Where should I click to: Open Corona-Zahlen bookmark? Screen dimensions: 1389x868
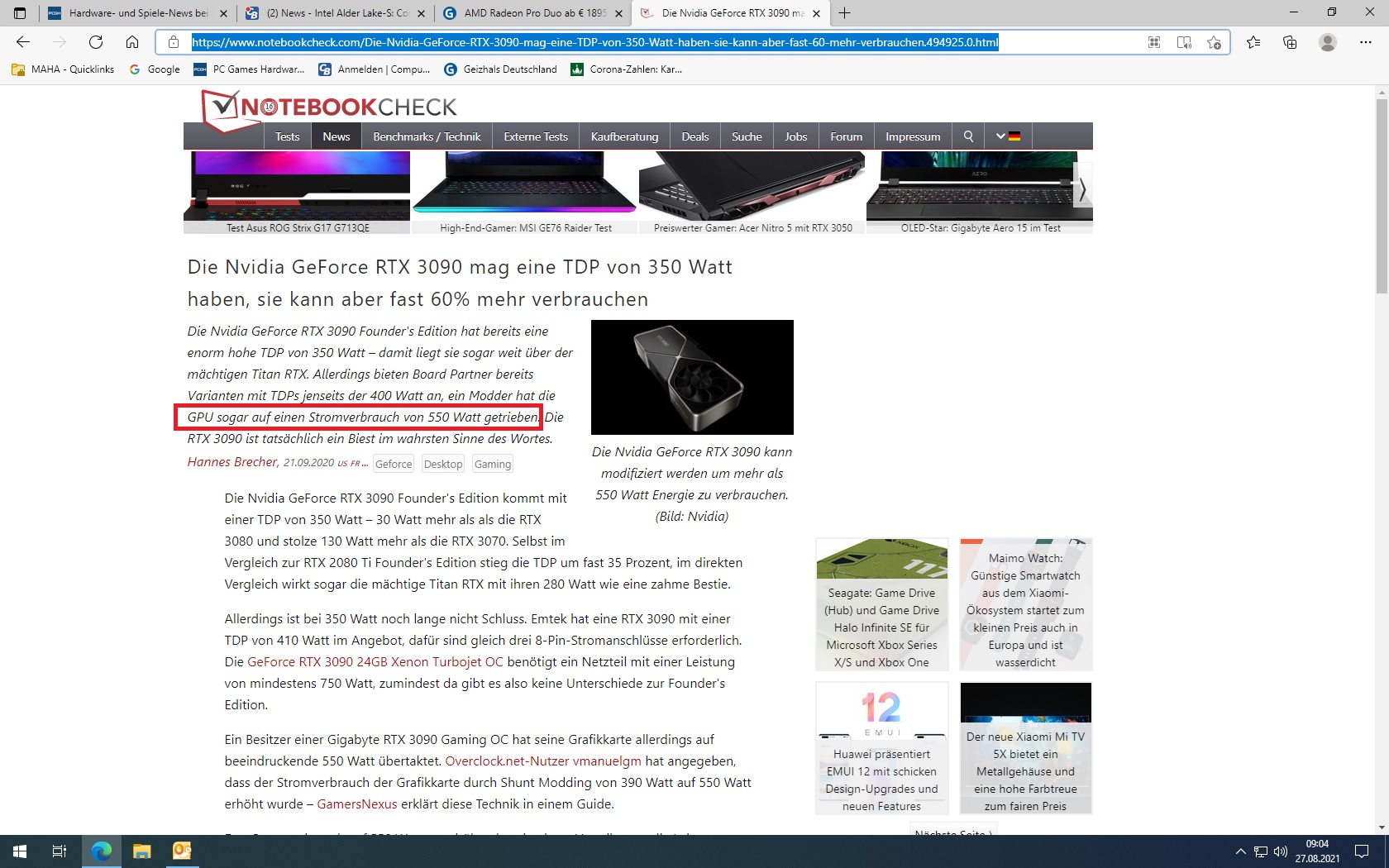click(x=626, y=69)
